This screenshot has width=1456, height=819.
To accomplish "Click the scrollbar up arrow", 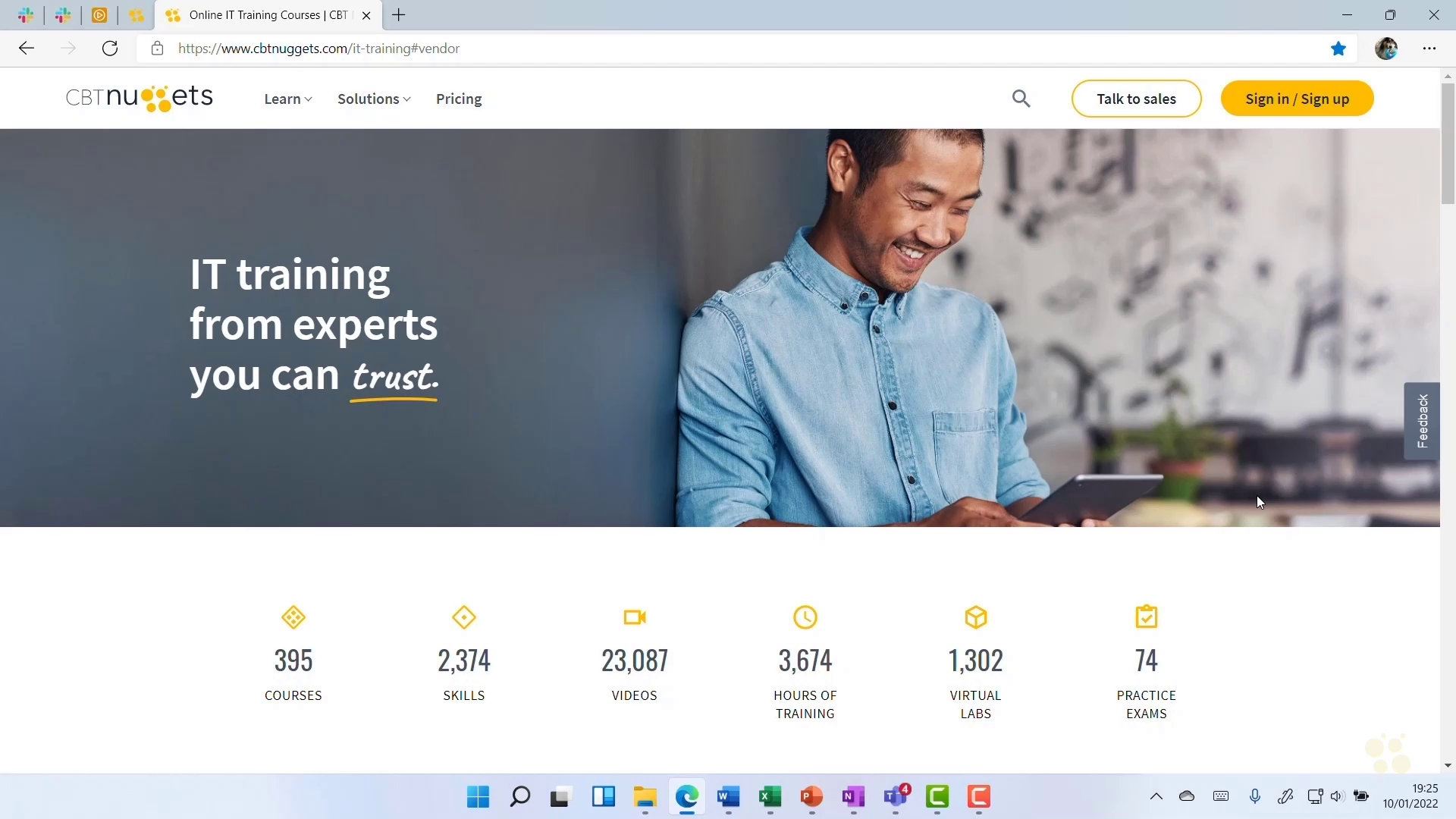I will (x=1448, y=76).
